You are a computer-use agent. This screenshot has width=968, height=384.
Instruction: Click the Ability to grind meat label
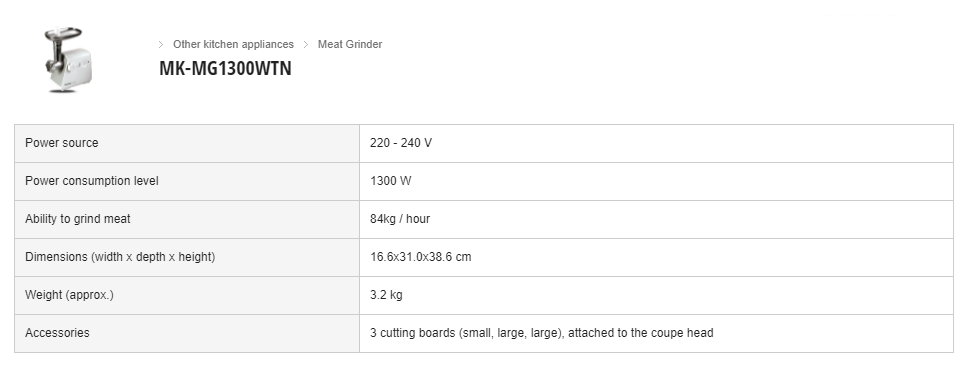(x=78, y=219)
